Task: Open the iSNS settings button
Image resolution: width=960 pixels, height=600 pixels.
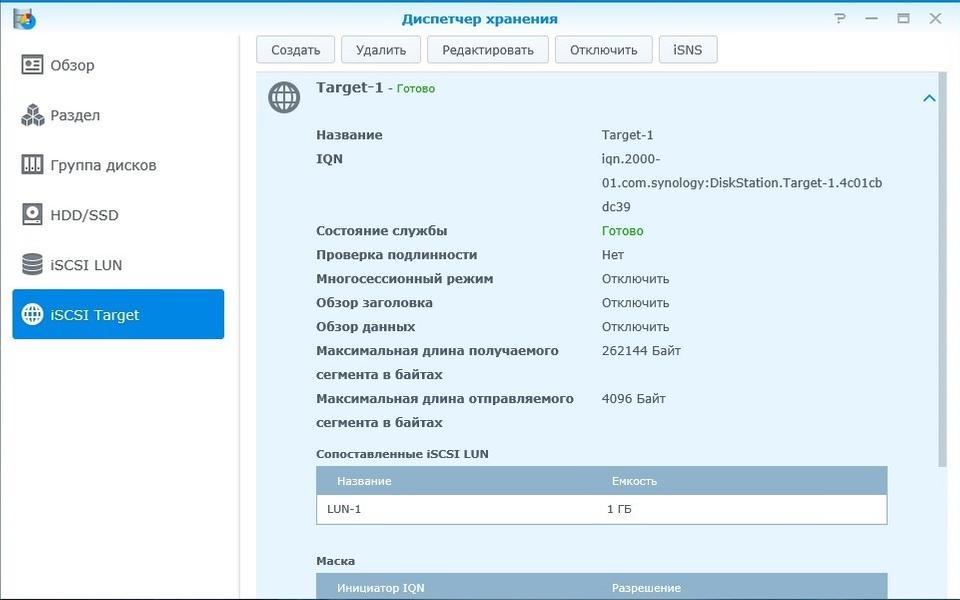Action: (x=687, y=50)
